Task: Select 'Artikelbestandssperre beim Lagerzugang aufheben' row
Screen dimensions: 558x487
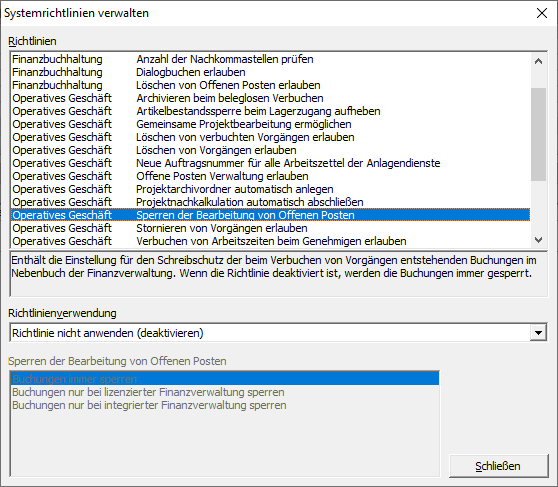Action: tap(270, 111)
